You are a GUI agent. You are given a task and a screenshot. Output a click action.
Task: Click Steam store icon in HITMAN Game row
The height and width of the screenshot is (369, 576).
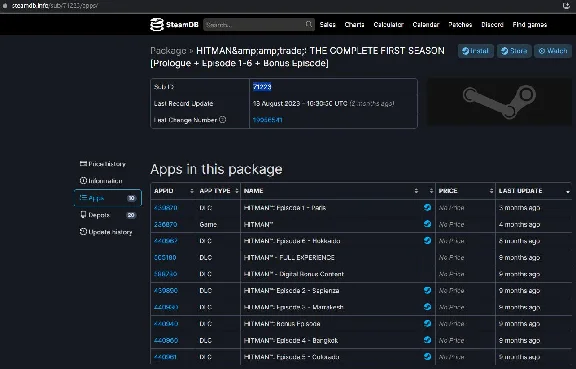pos(427,224)
